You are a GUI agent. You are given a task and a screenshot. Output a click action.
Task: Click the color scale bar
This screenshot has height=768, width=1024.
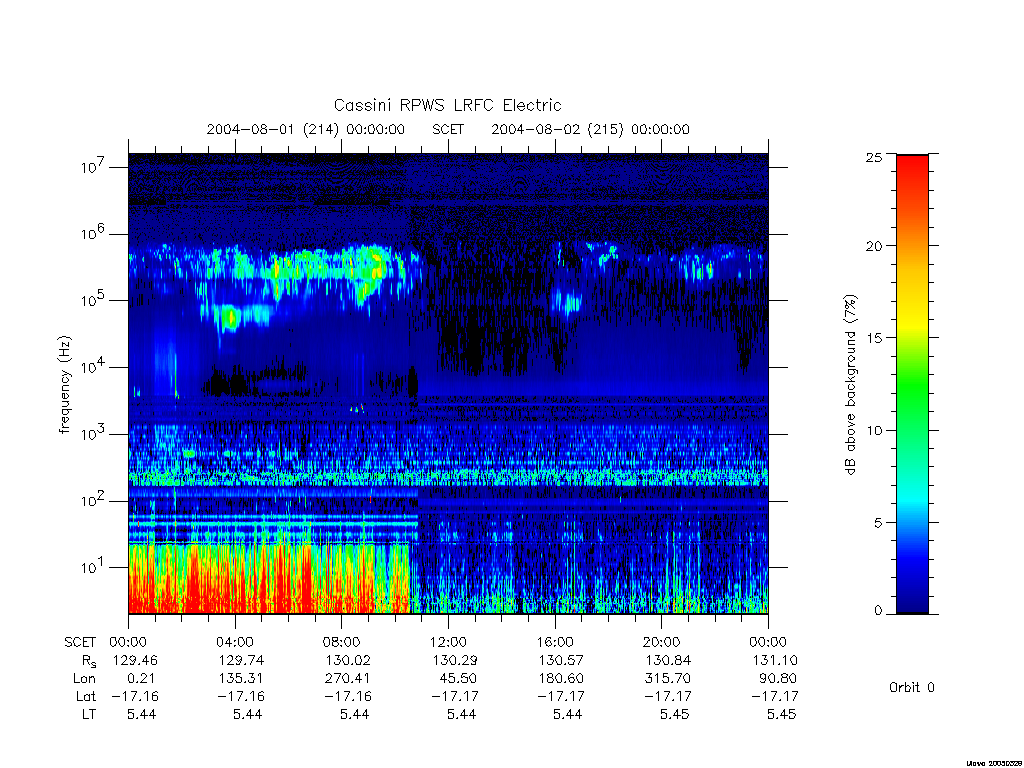(912, 384)
